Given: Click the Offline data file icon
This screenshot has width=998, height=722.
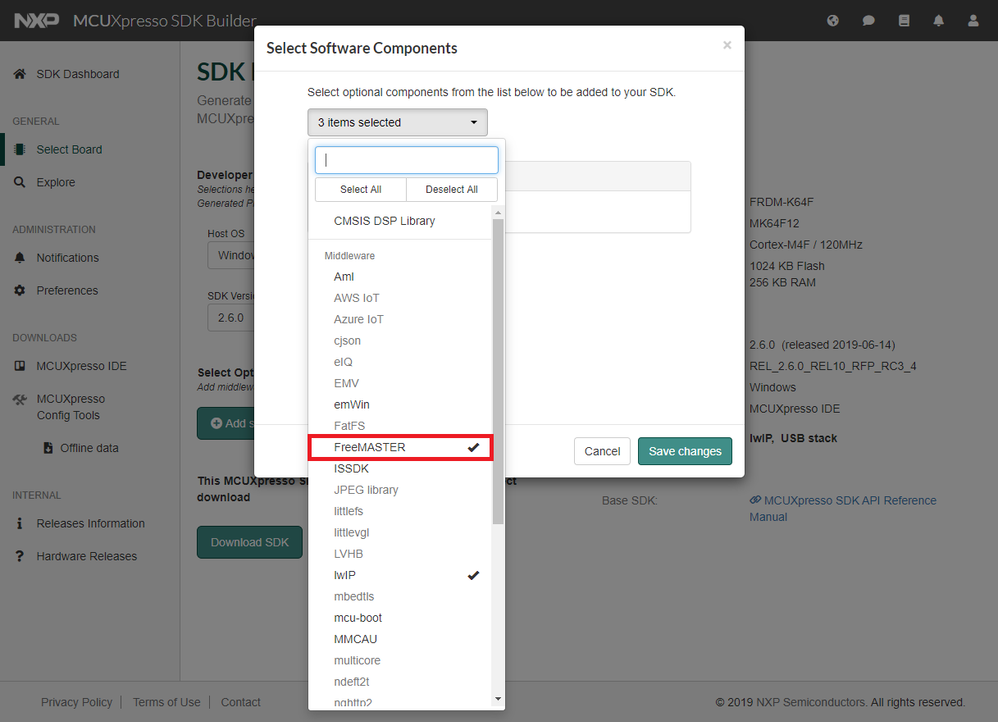Looking at the screenshot, I should [48, 448].
